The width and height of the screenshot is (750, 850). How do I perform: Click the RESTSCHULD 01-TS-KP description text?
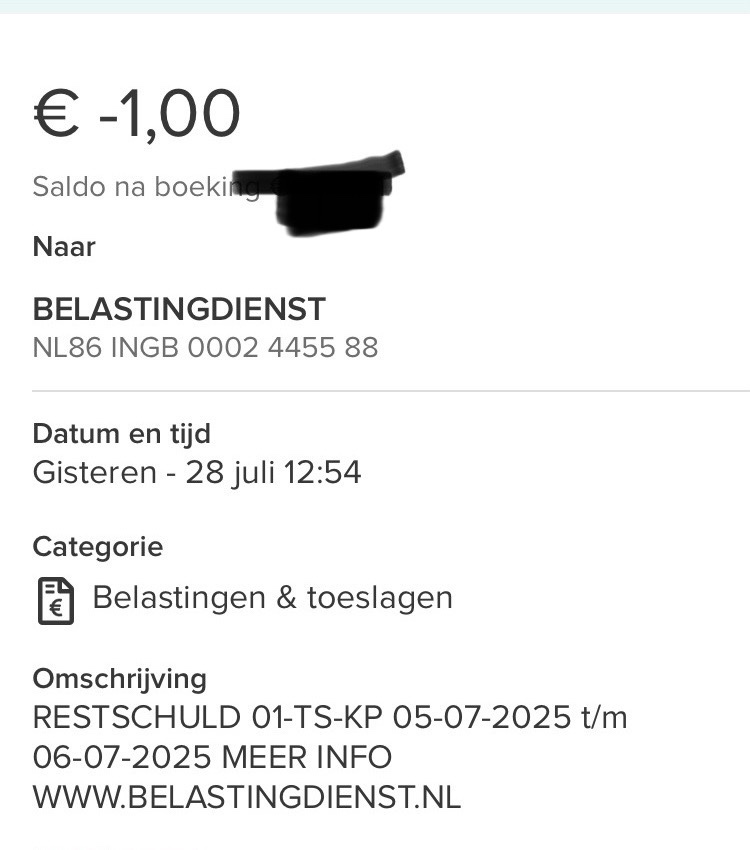(208, 718)
